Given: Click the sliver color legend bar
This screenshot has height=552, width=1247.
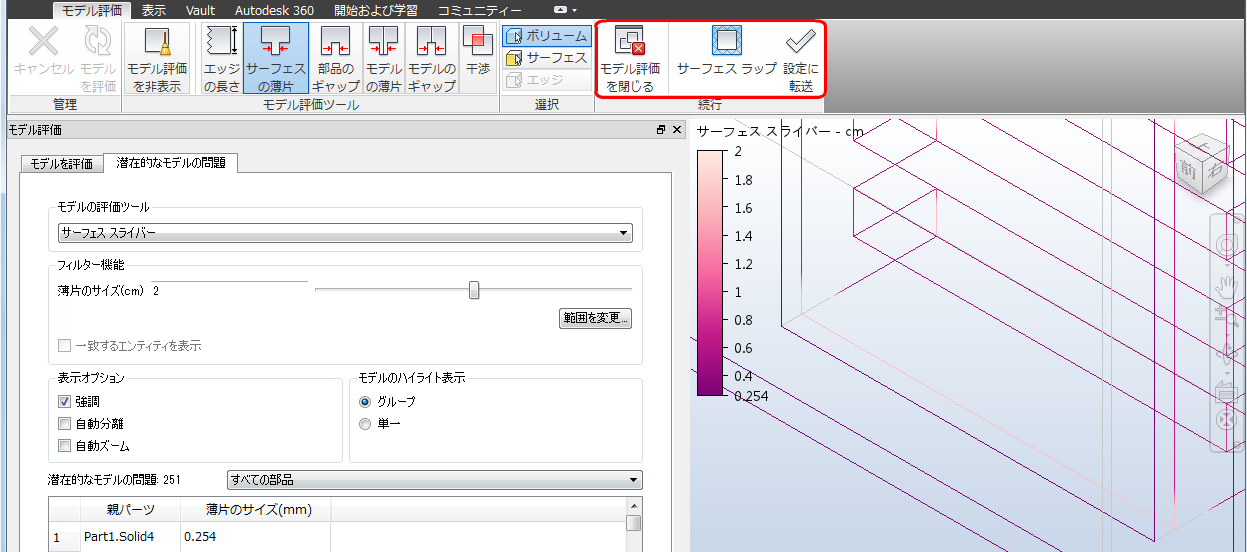Looking at the screenshot, I should tap(709, 273).
